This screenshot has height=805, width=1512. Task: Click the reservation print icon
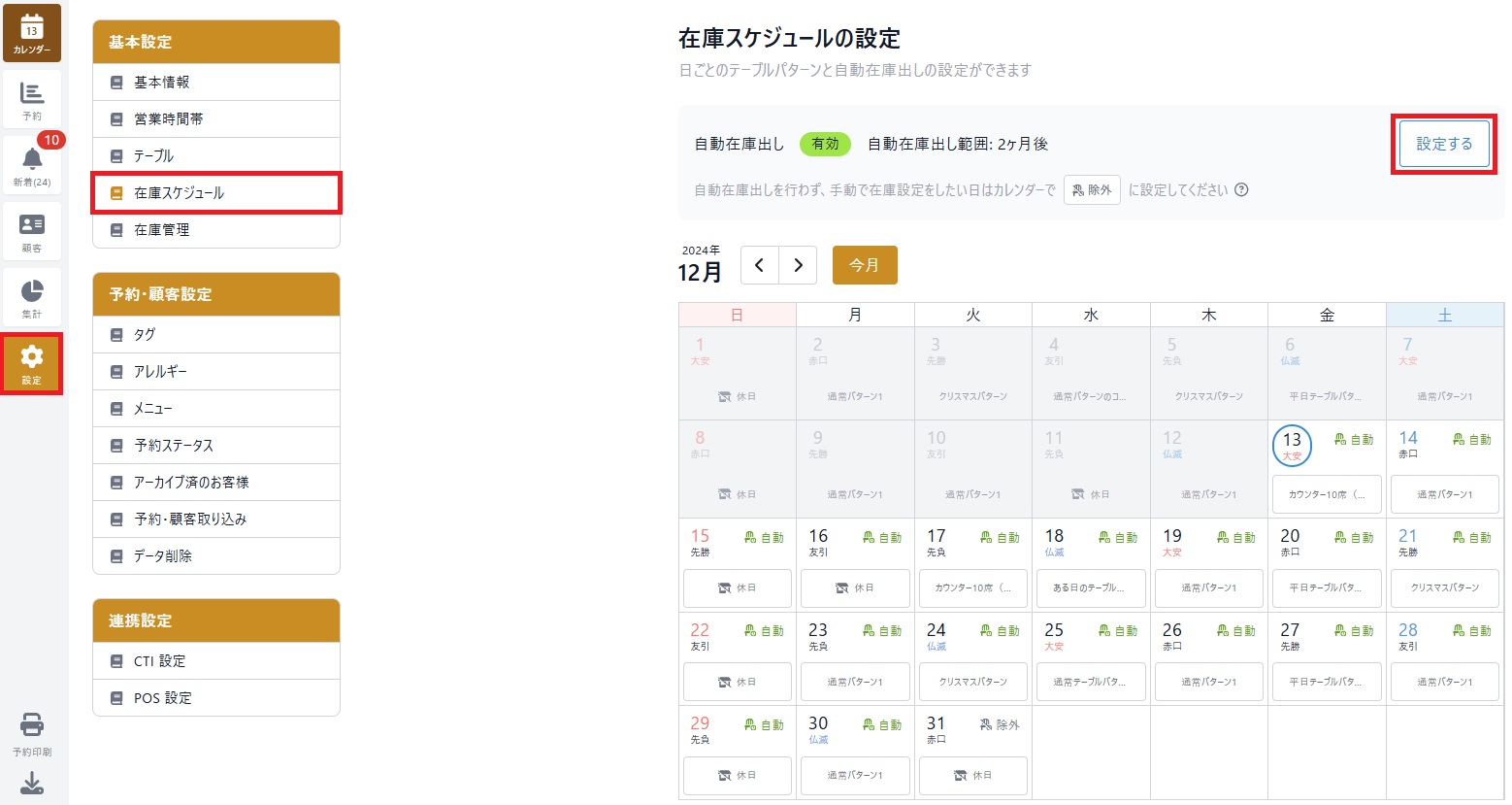32,733
